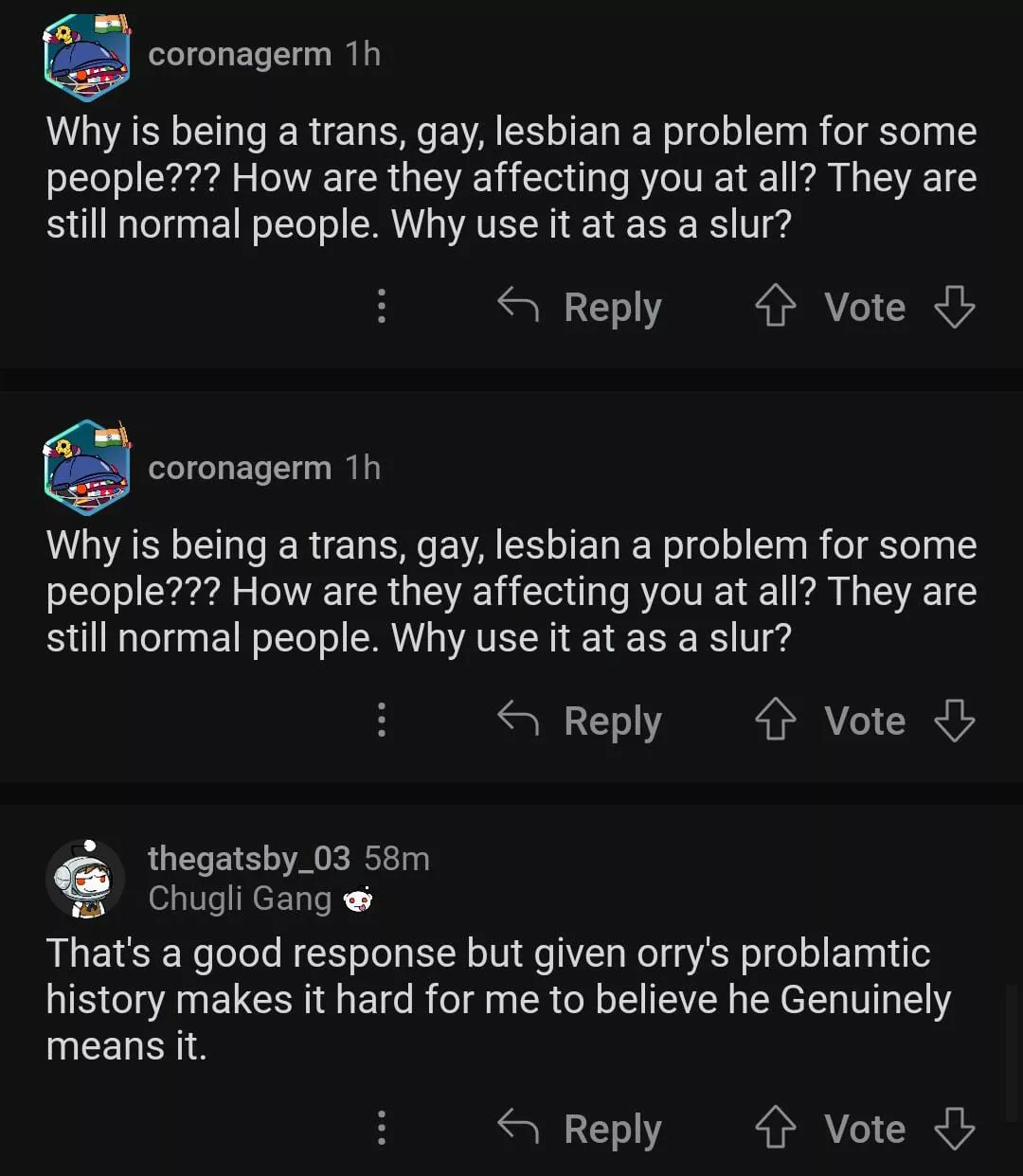Reply to thegatsby_03's comment

tap(580, 1129)
